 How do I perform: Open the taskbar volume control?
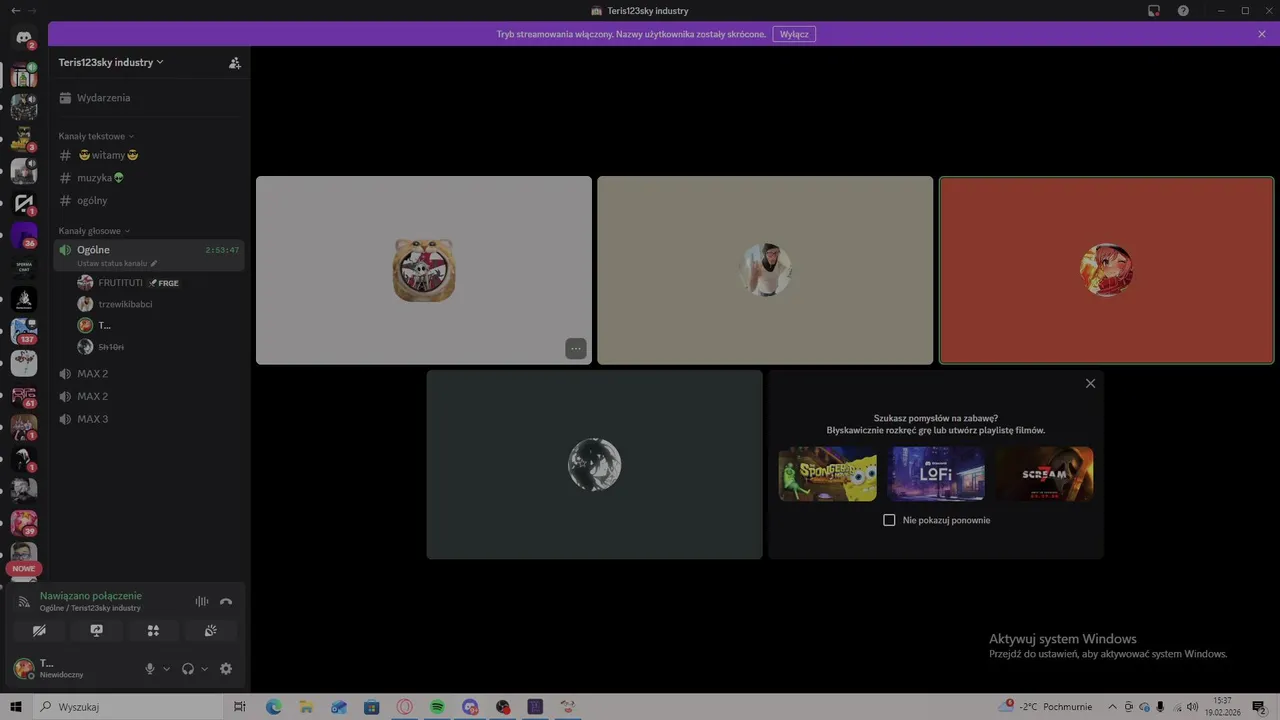point(1192,707)
